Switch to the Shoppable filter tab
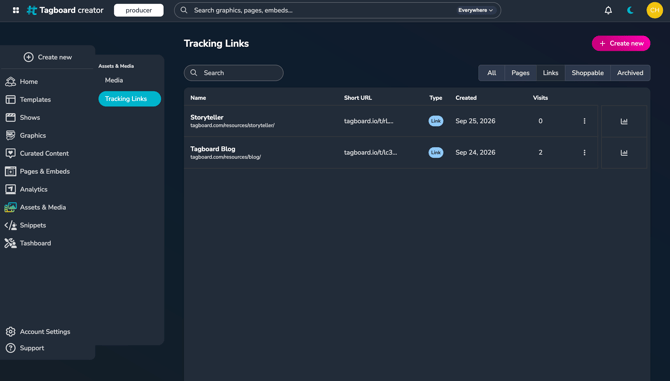670x381 pixels. click(x=588, y=73)
